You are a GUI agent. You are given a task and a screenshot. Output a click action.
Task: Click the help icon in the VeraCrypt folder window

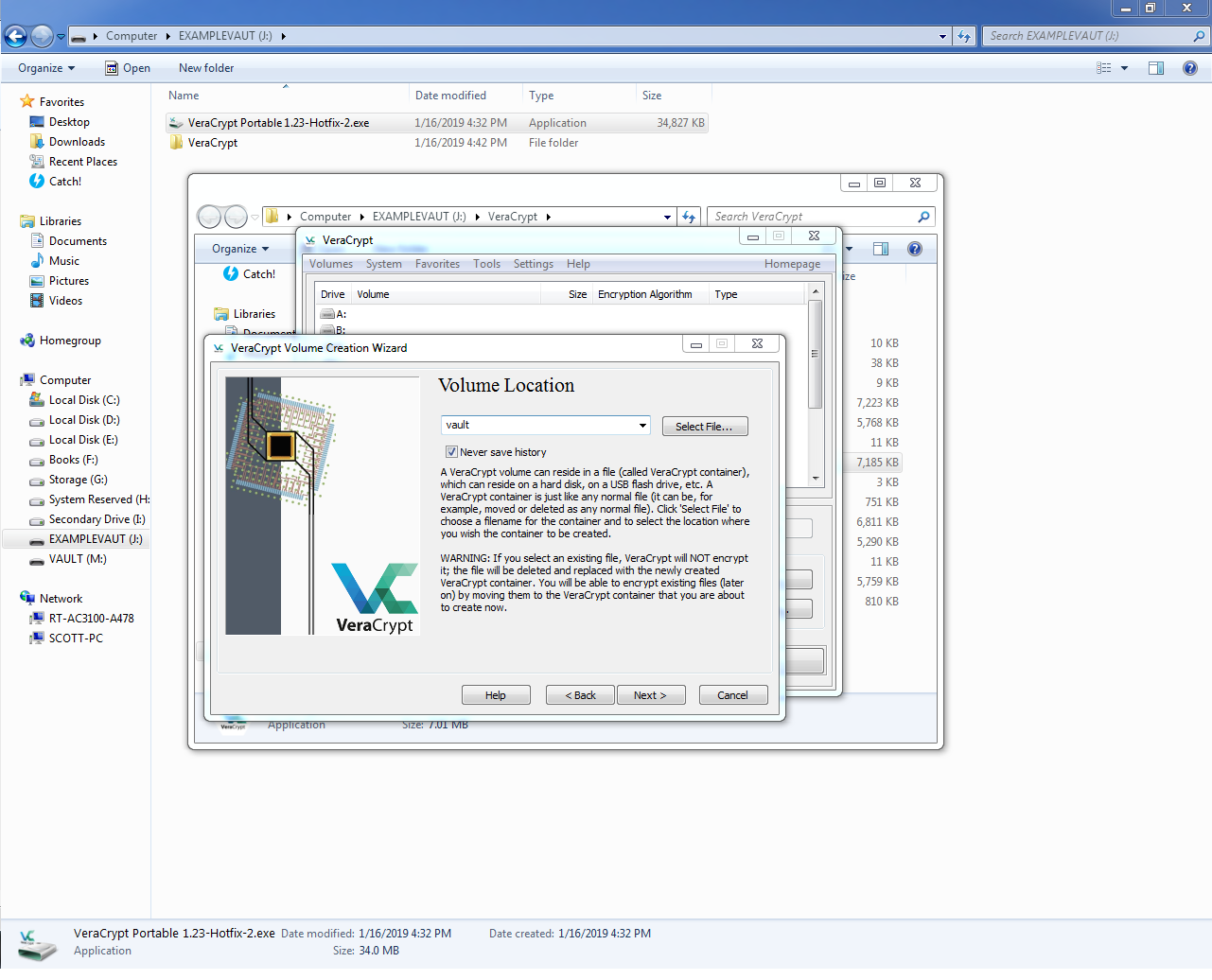click(x=915, y=249)
